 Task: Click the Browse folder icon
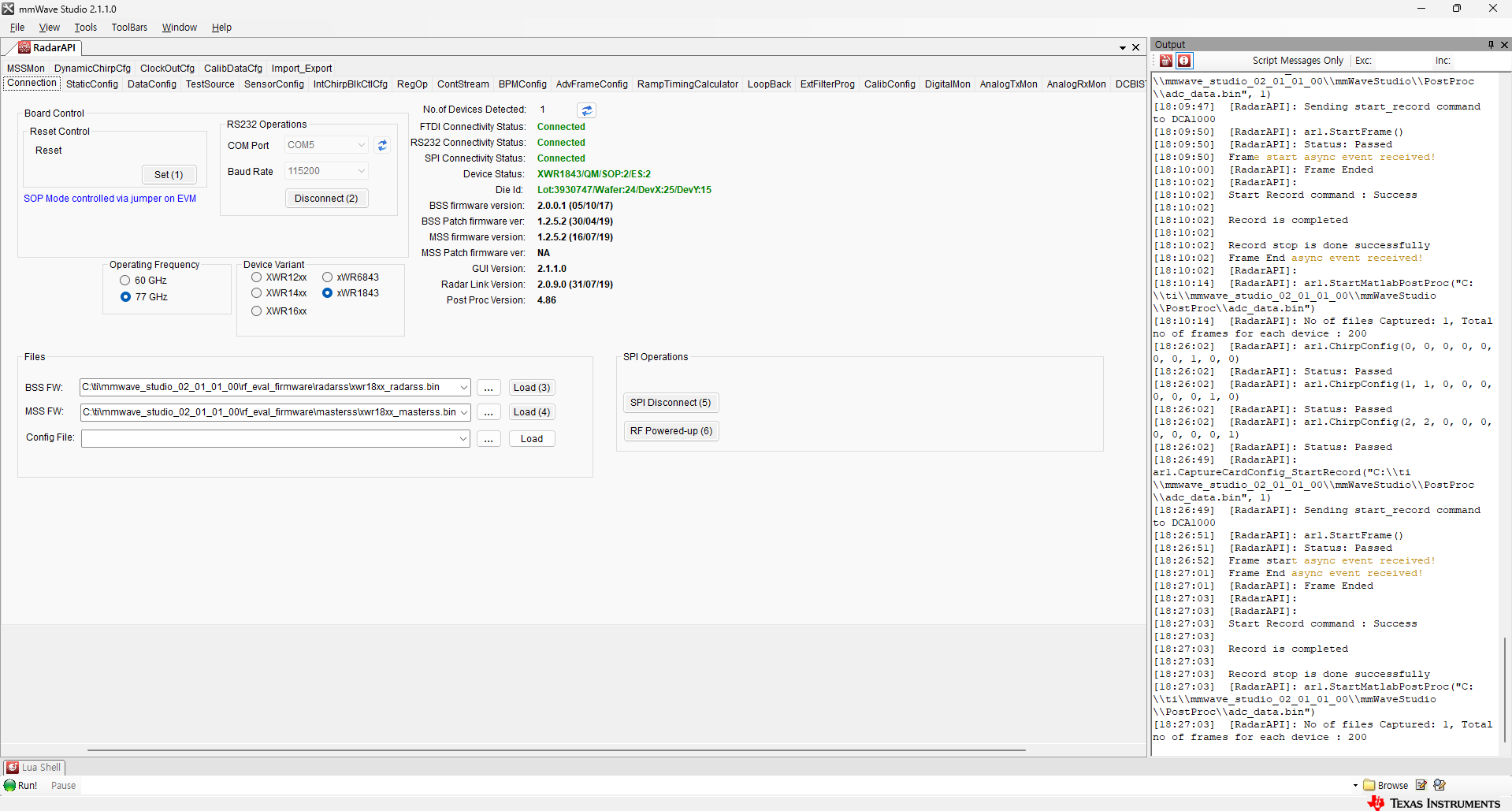tap(1369, 785)
